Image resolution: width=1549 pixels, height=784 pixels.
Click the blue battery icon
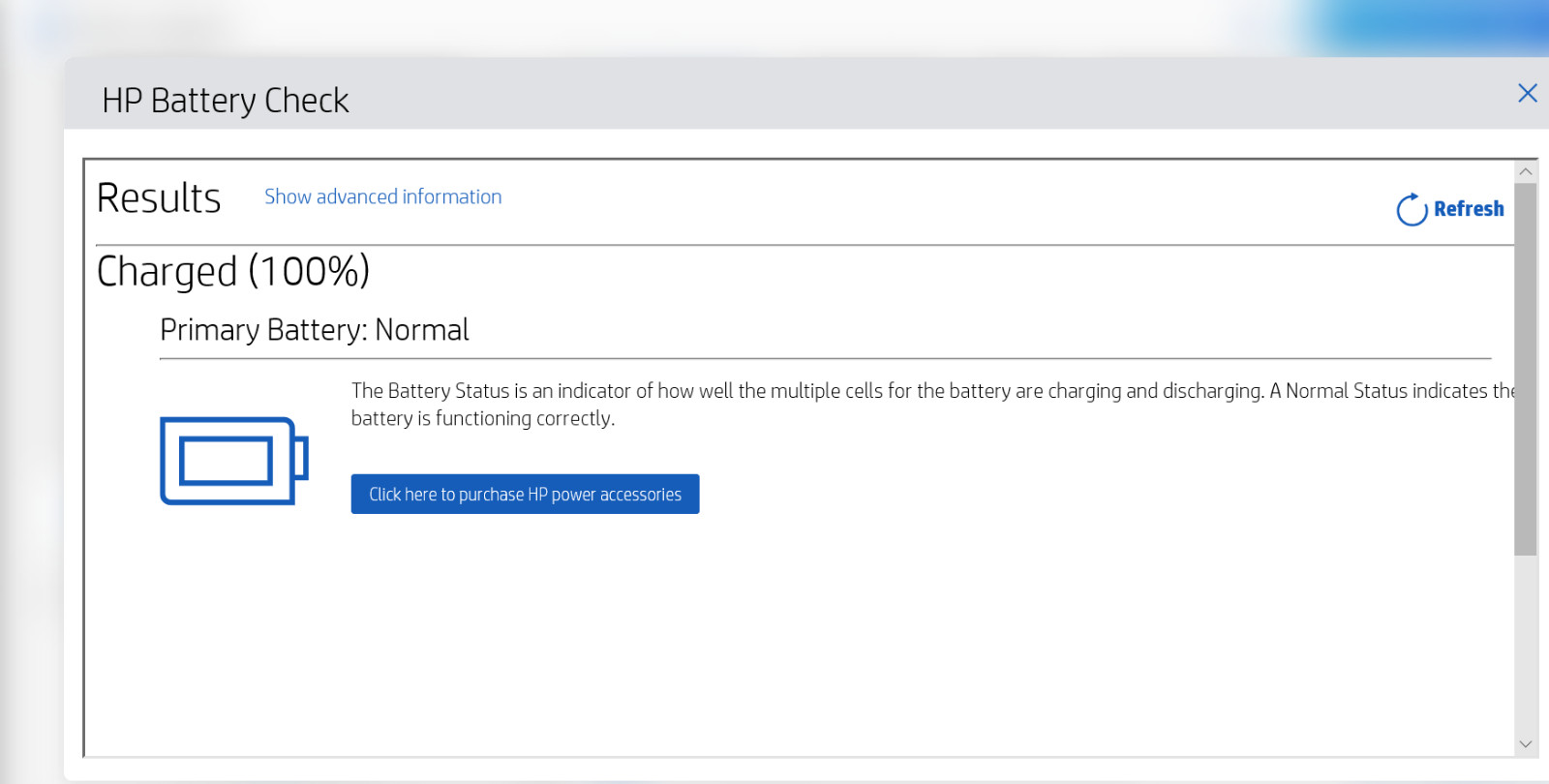234,461
